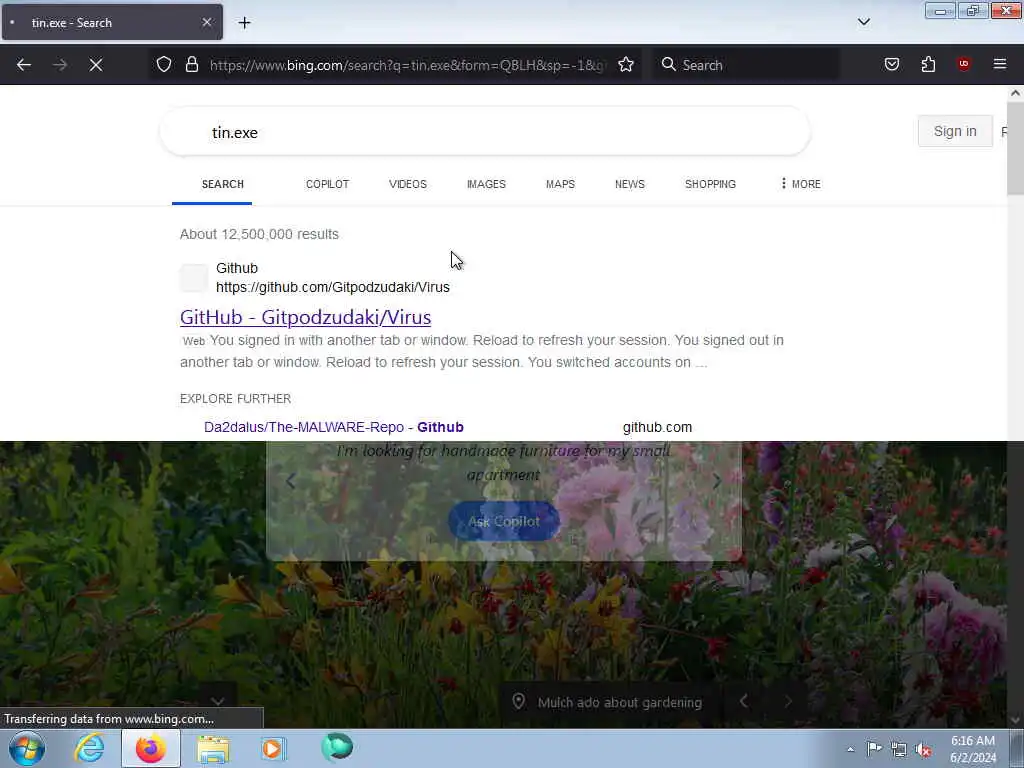Click the location pin icon by gardening caption
The height and width of the screenshot is (768, 1024).
pos(519,701)
